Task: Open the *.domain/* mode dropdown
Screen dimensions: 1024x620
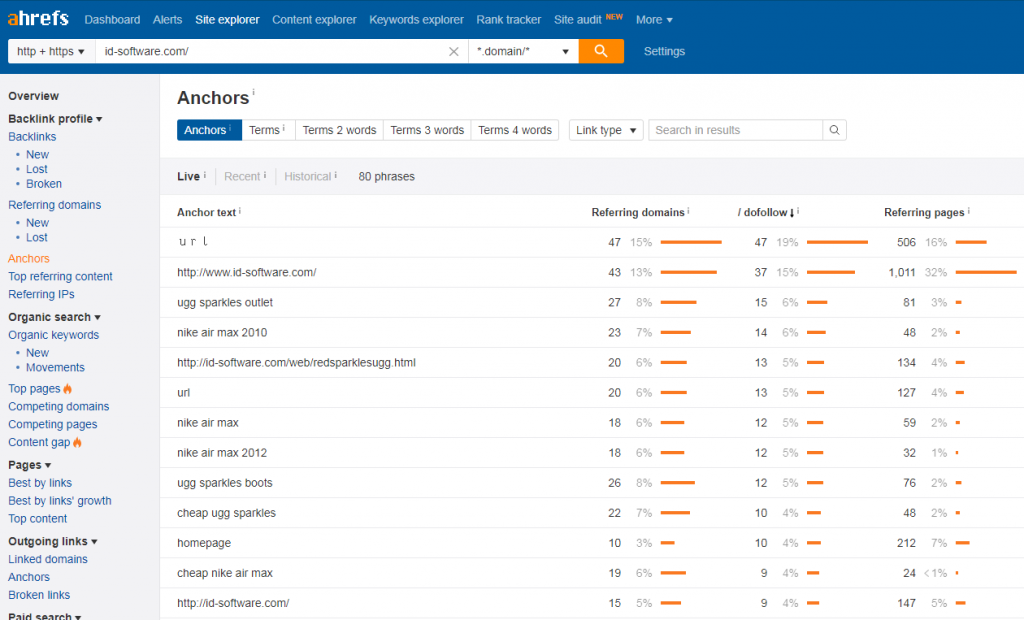Action: pos(523,51)
